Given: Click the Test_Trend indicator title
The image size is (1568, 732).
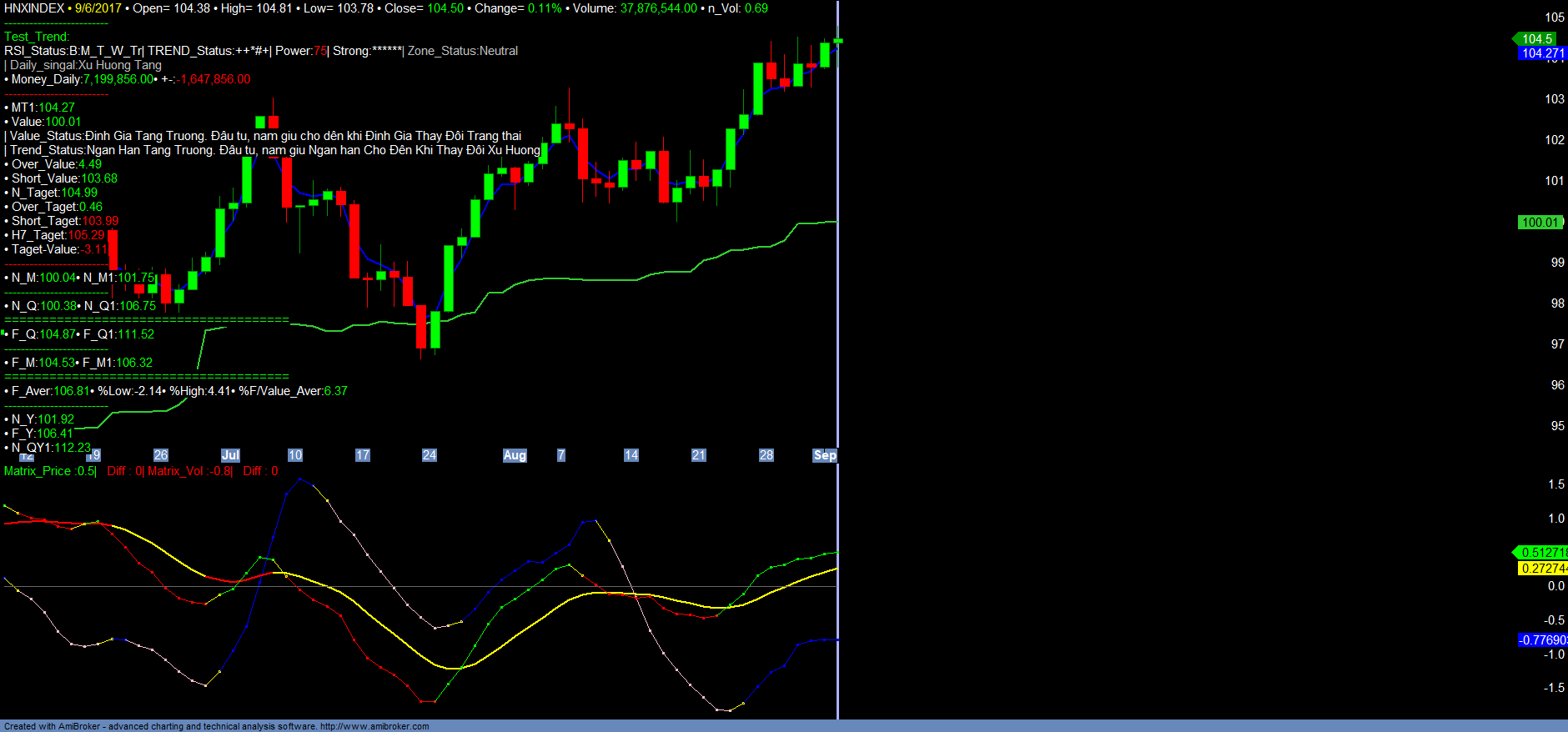Looking at the screenshot, I should click(37, 37).
